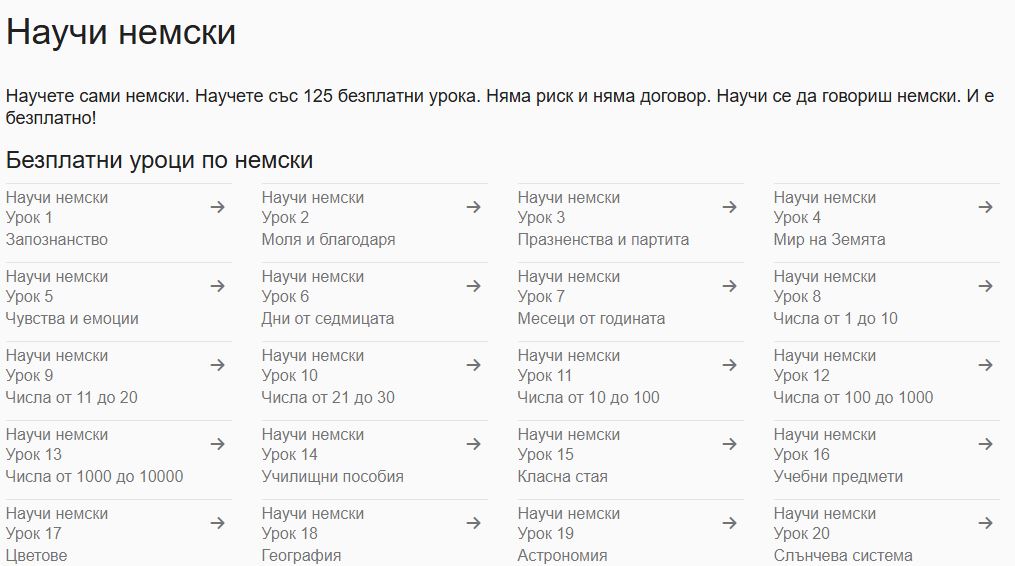This screenshot has height=566, width=1015.
Task: Click the arrow icon for Урок 19 Астрономия
Action: [729, 523]
